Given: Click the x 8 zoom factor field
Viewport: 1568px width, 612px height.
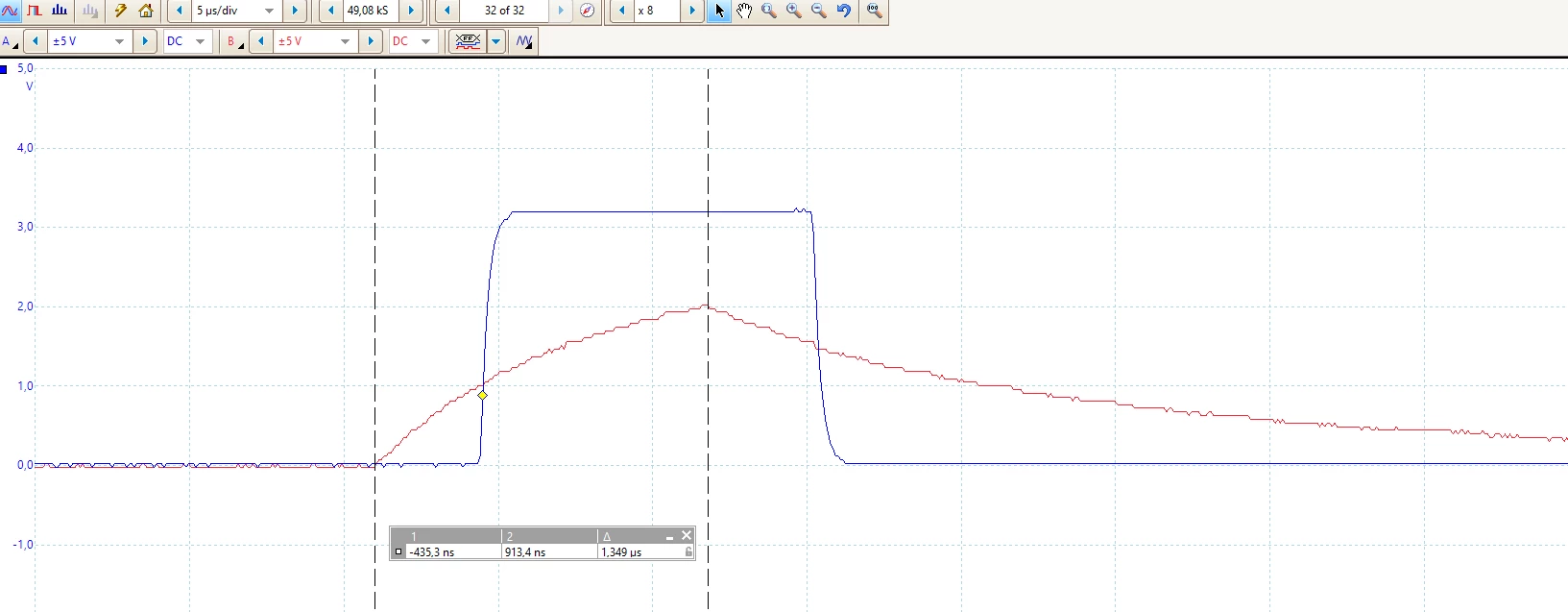Looking at the screenshot, I should (656, 11).
